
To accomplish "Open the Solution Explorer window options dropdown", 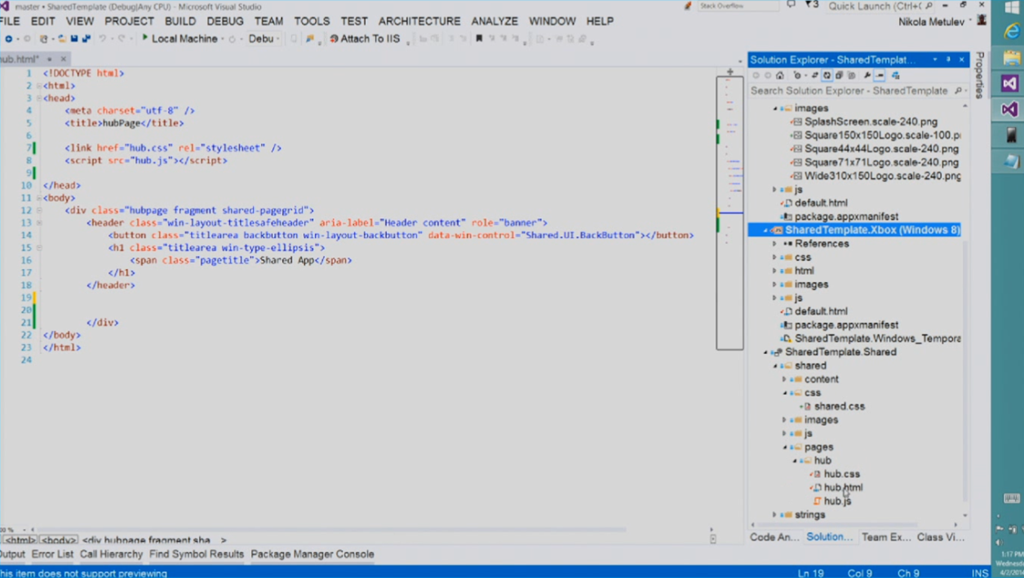I will pyautogui.click(x=935, y=59).
